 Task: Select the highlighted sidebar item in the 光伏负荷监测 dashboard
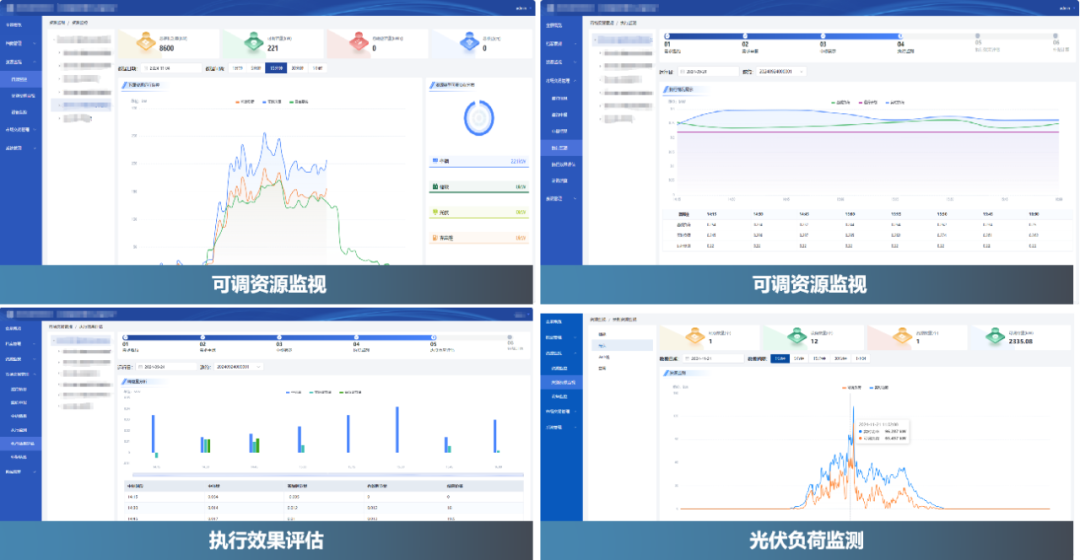[561, 382]
